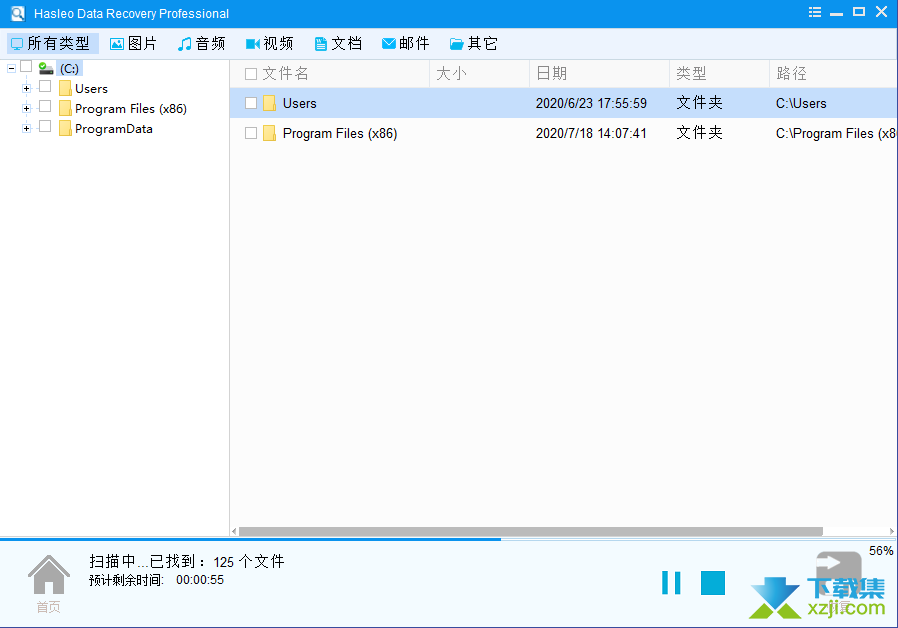Switch to the 视频 video filter tab
The width and height of the screenshot is (898, 628).
(x=269, y=44)
